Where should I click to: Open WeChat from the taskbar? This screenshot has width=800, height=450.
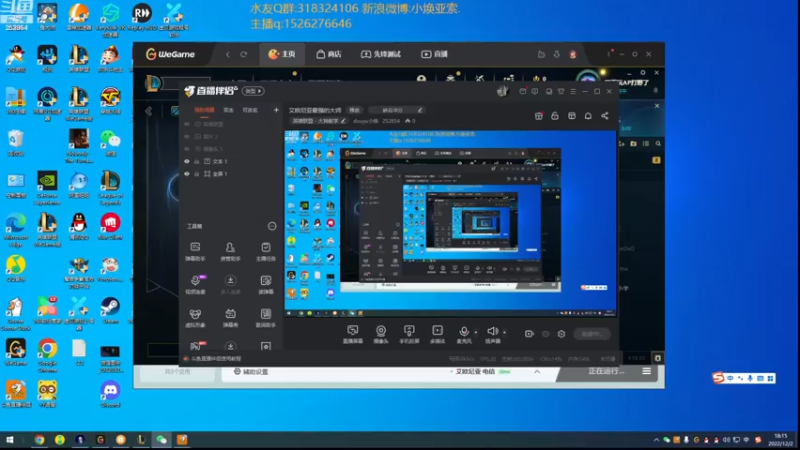pos(161,439)
